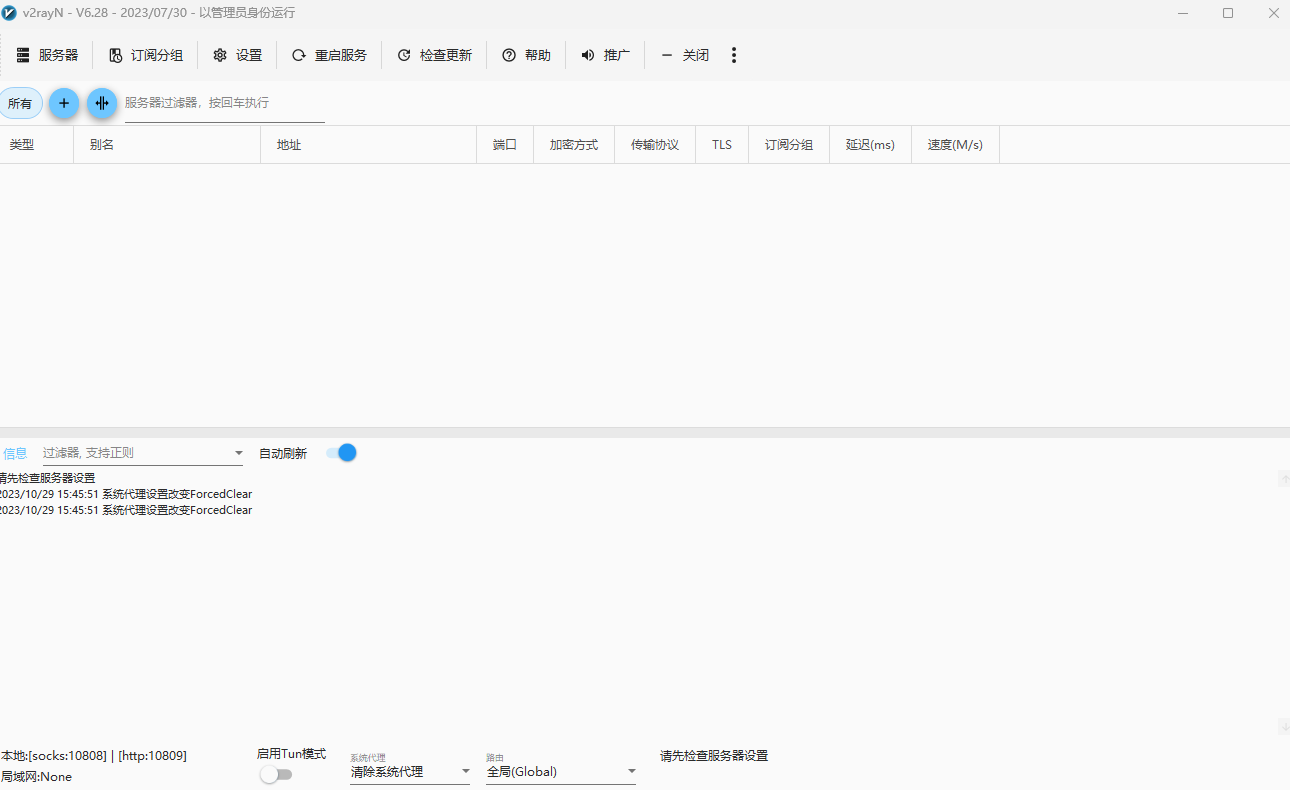Add a subscription group with plus button
The height and width of the screenshot is (790, 1290).
click(64, 103)
